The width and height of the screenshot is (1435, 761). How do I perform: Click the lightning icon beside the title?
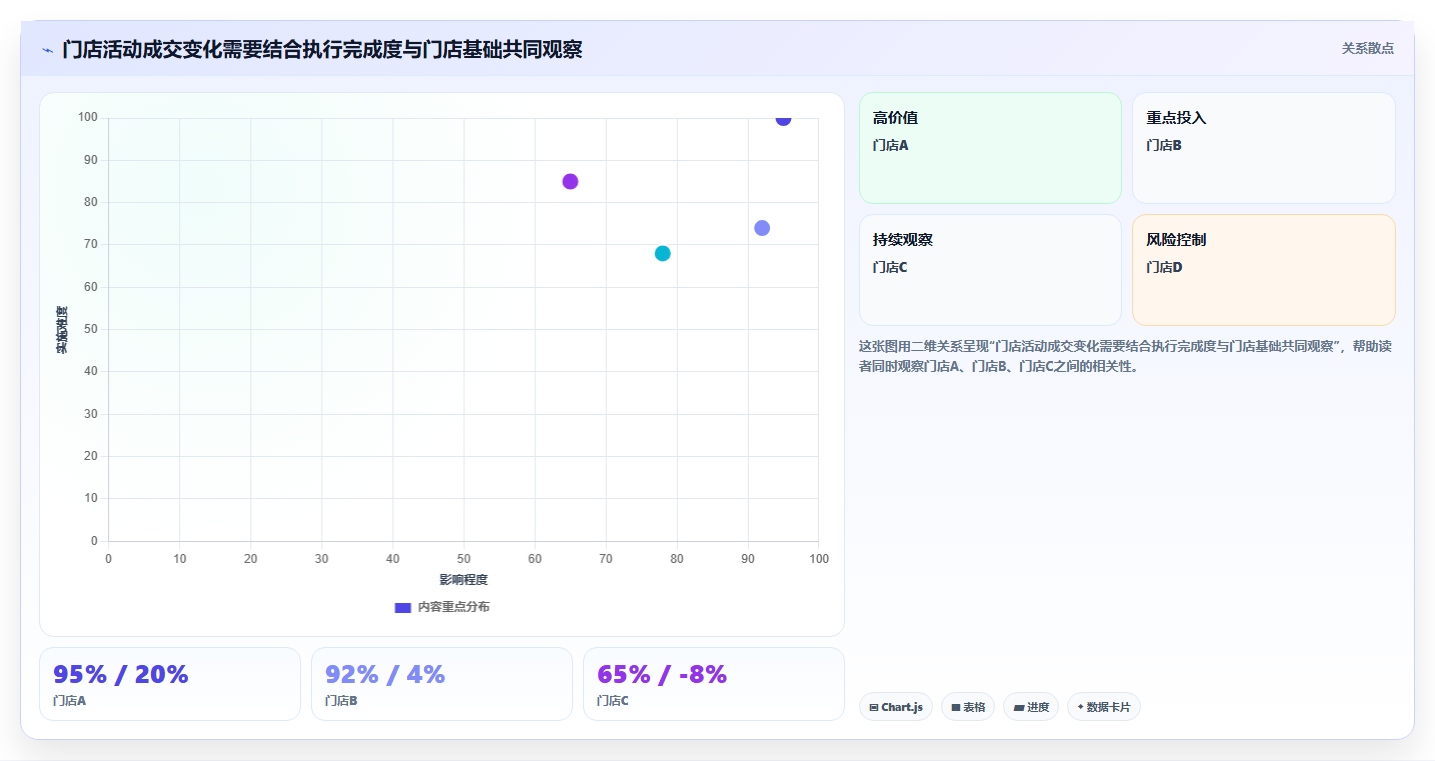click(47, 49)
